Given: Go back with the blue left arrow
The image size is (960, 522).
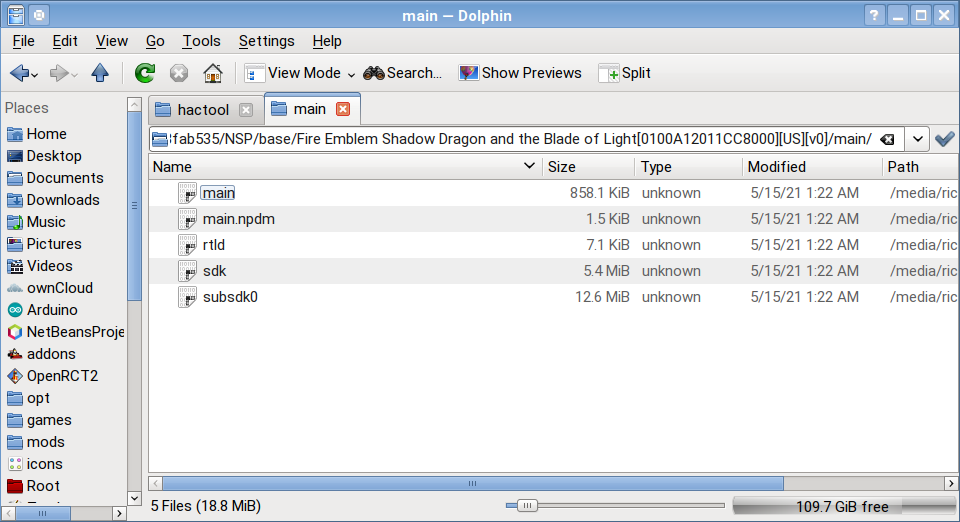Looking at the screenshot, I should click(18, 73).
